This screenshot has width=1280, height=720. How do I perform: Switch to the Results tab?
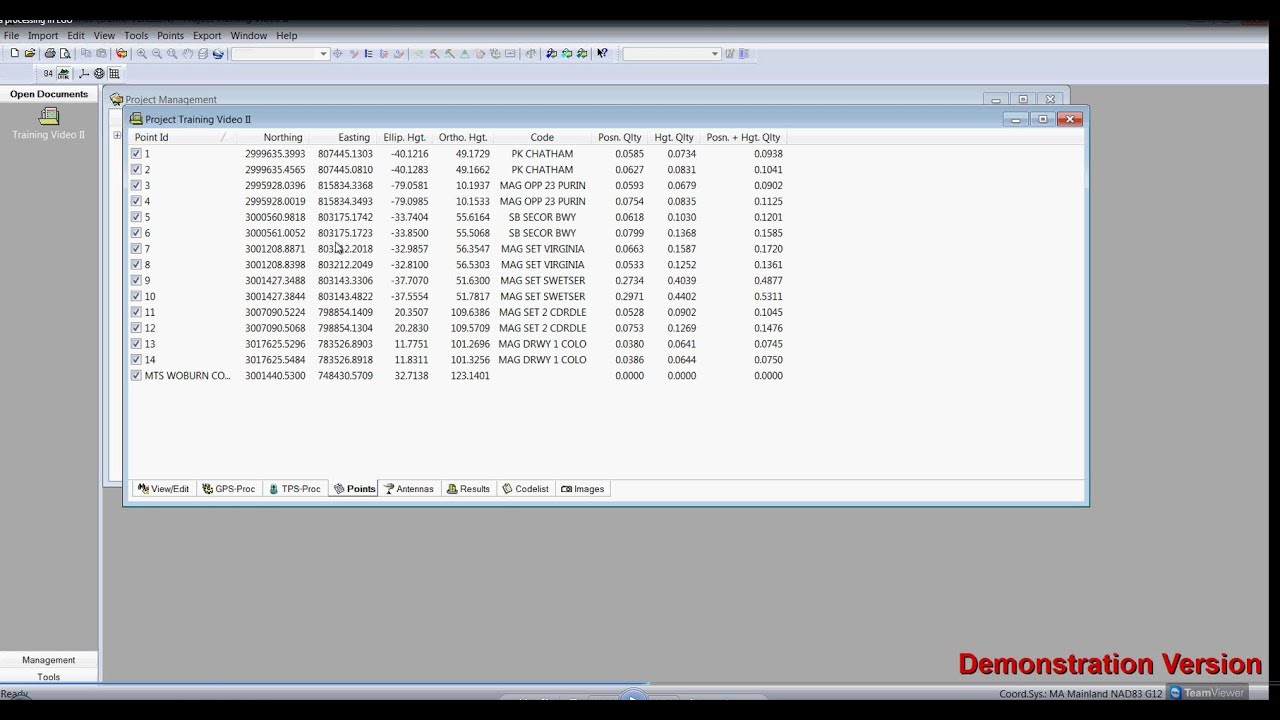(x=468, y=489)
